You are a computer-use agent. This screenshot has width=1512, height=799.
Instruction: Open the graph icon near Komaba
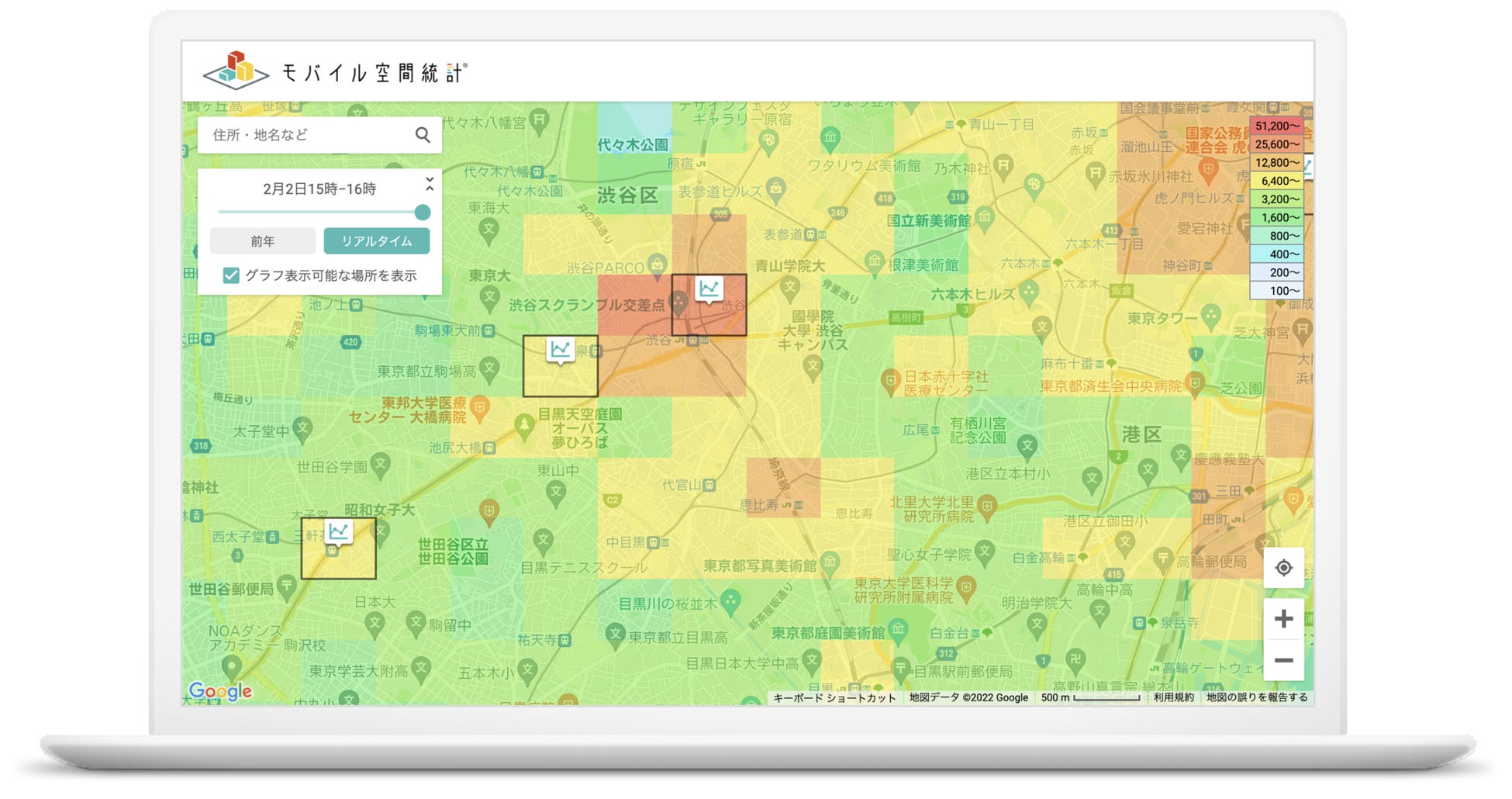[x=561, y=351]
